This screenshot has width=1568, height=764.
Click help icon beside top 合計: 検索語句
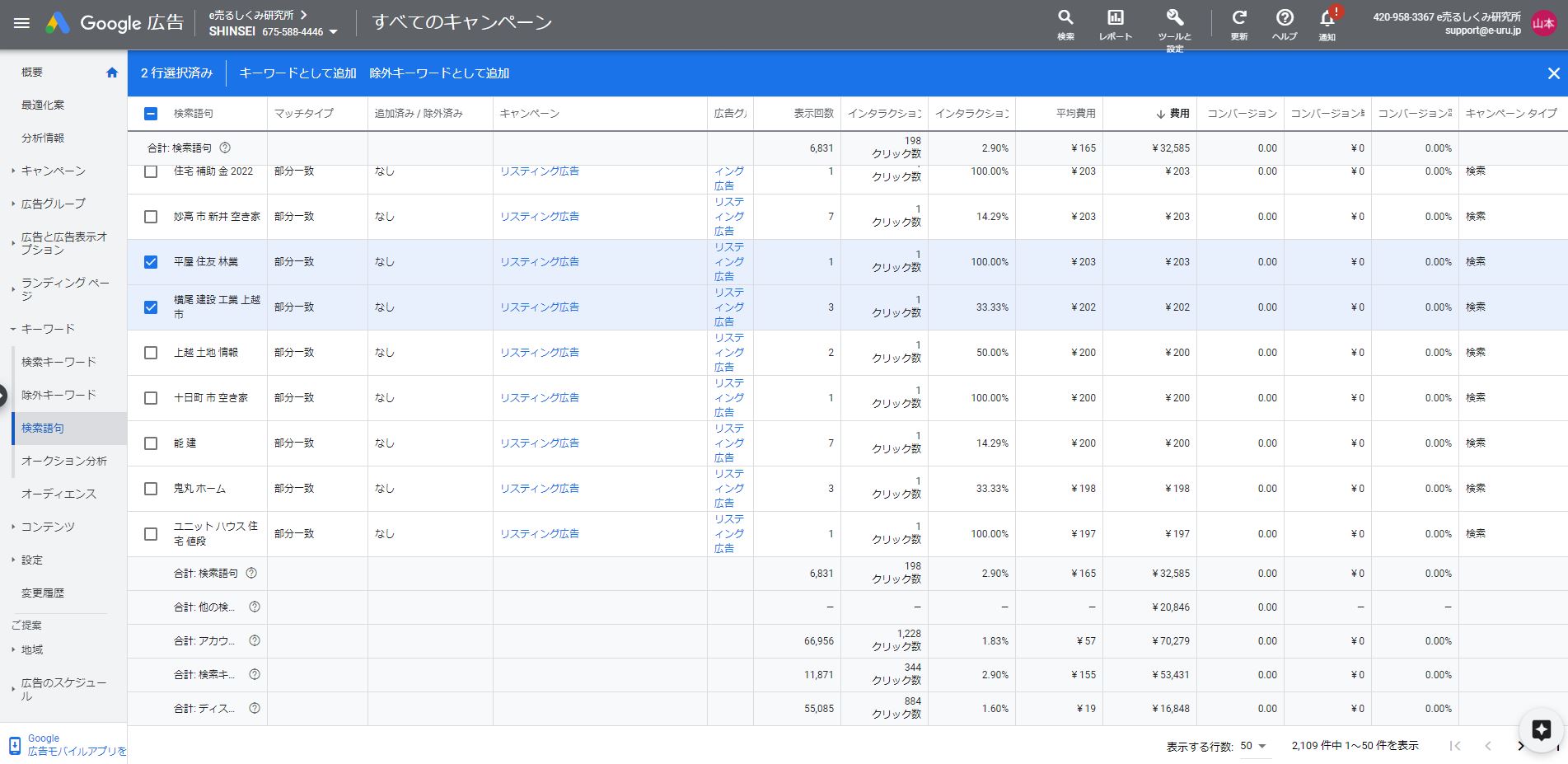(x=225, y=148)
